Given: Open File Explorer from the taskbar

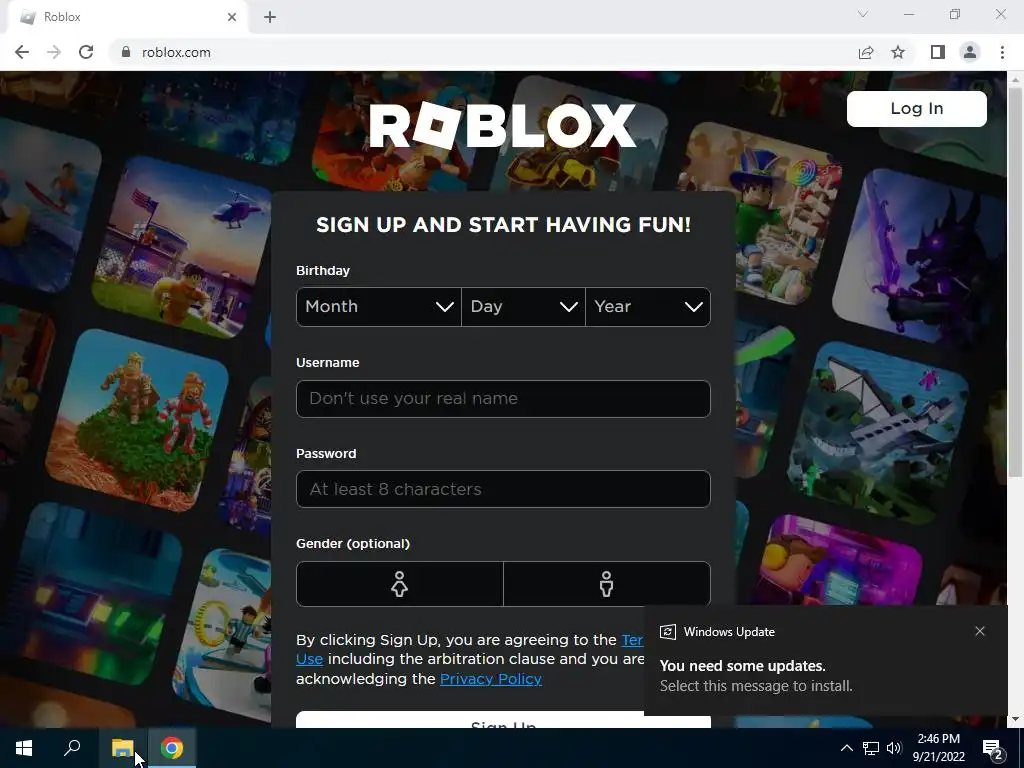Looking at the screenshot, I should (x=122, y=748).
